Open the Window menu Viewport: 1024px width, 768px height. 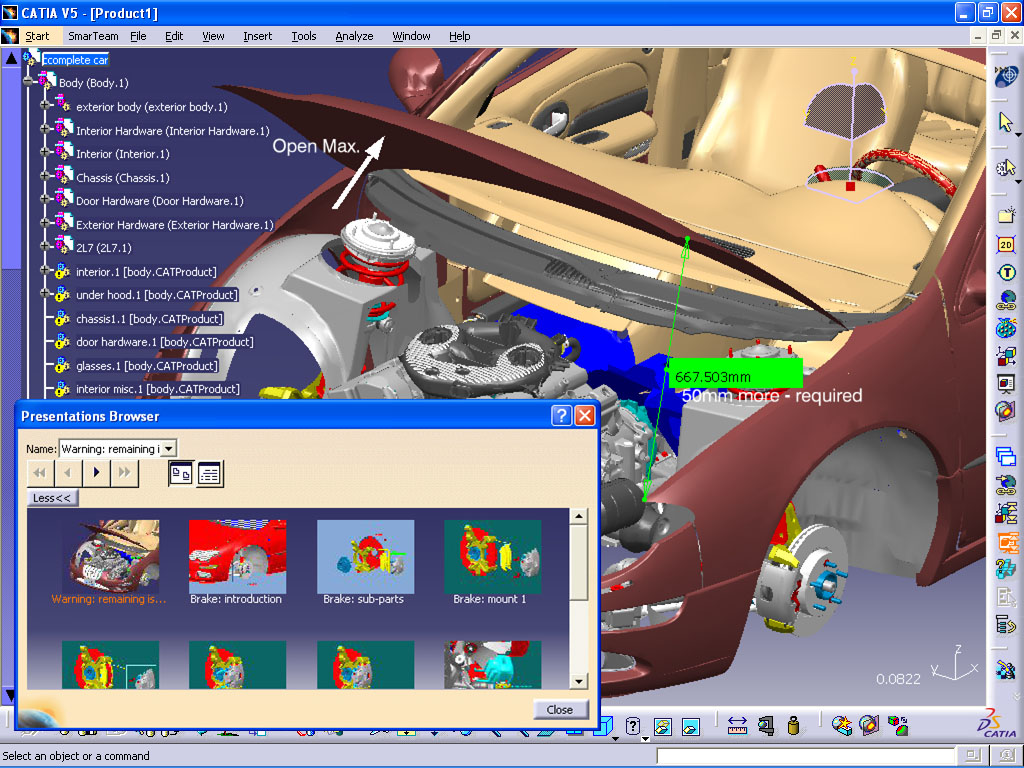(411, 36)
